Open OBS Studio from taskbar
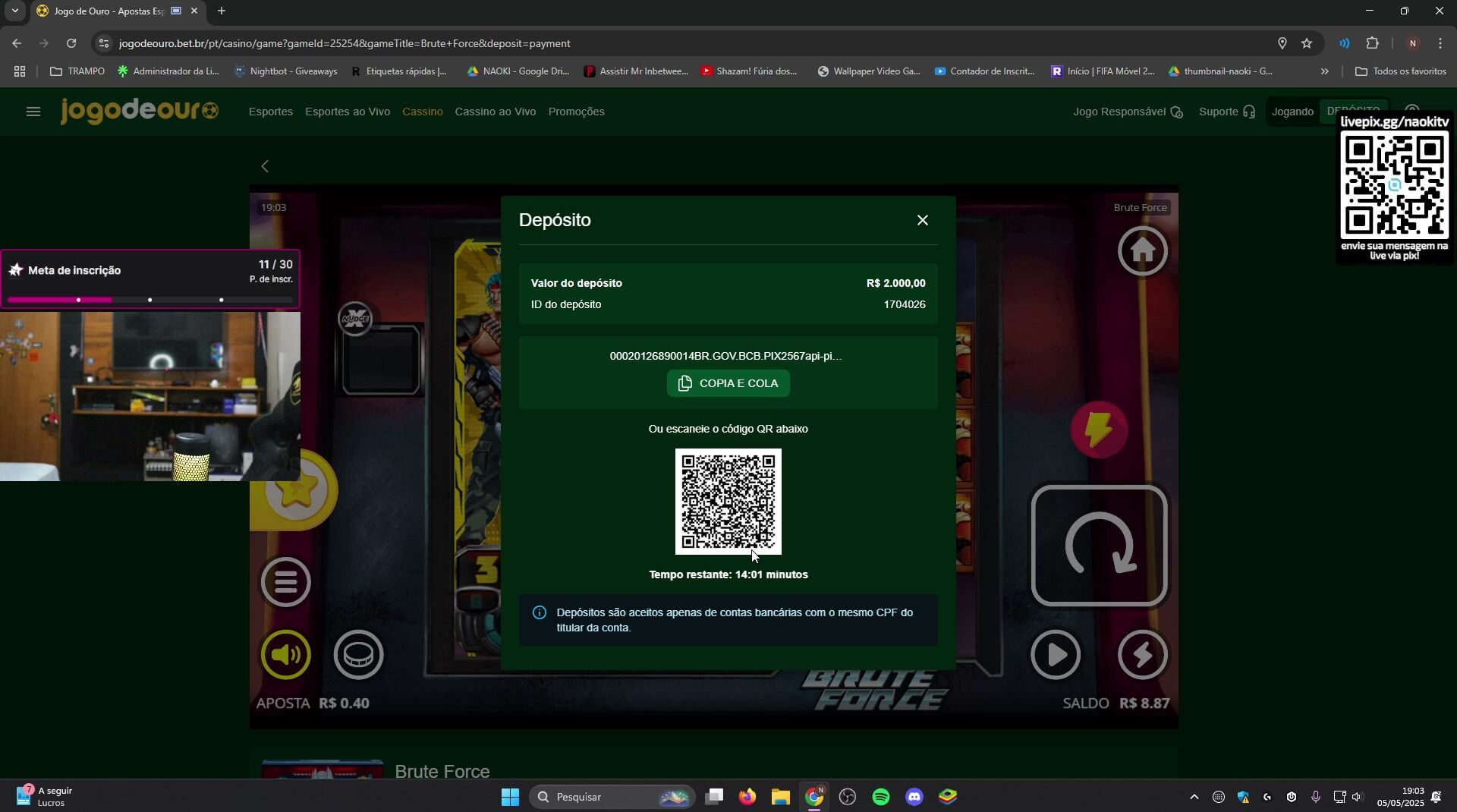This screenshot has width=1457, height=812. click(x=848, y=797)
